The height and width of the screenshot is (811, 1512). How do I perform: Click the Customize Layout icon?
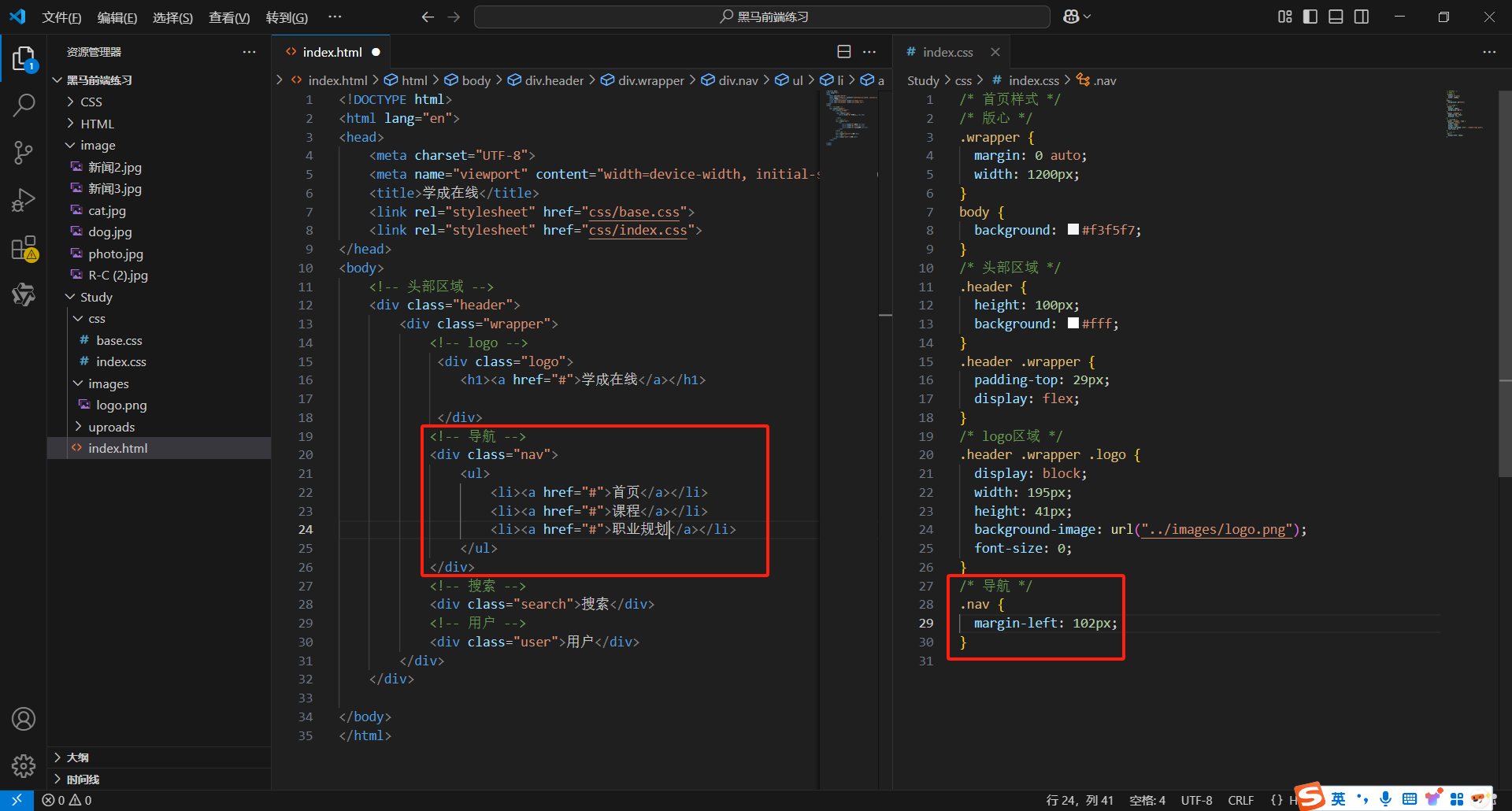[1285, 17]
